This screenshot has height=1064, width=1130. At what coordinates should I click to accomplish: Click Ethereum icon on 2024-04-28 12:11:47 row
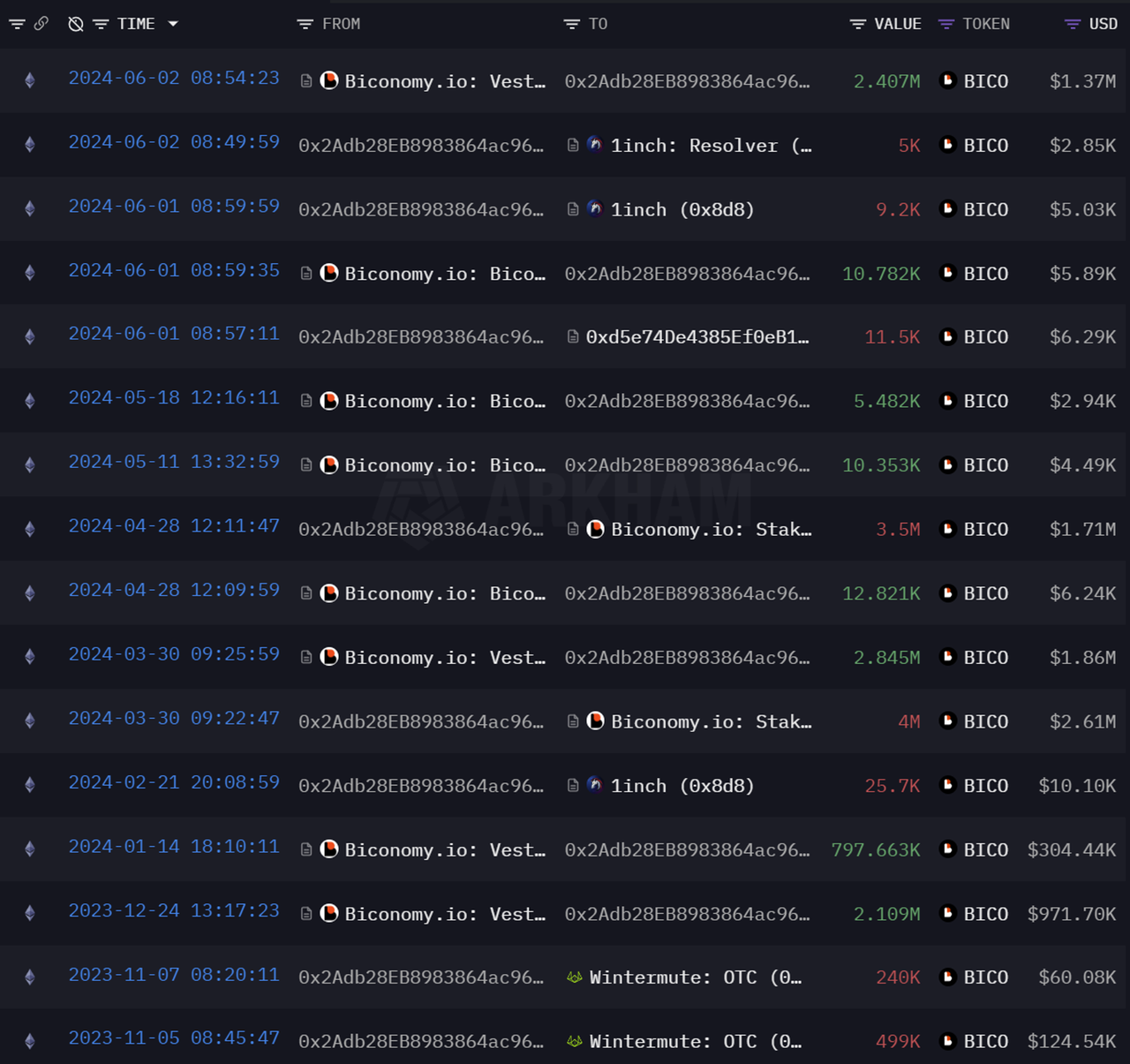(x=30, y=529)
